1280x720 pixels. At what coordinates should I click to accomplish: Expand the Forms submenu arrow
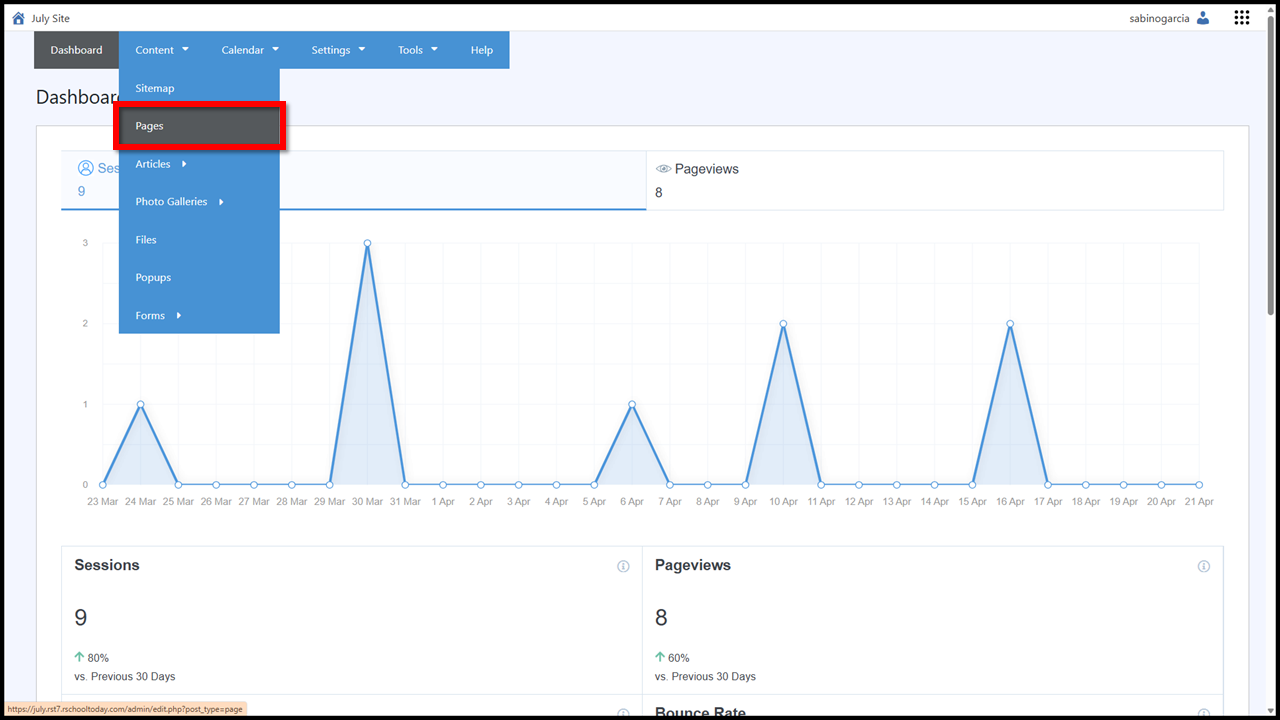tap(179, 316)
